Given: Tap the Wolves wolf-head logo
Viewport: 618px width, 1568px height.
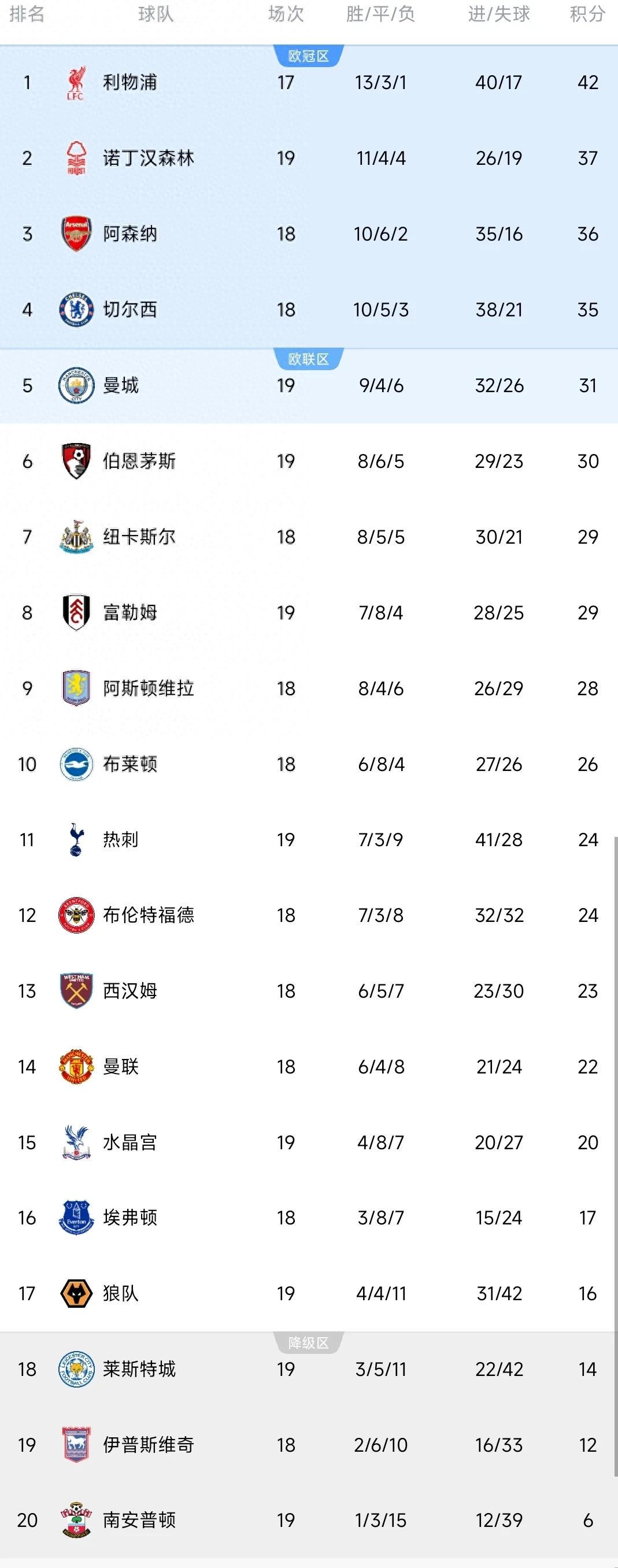Looking at the screenshot, I should pos(76,1293).
